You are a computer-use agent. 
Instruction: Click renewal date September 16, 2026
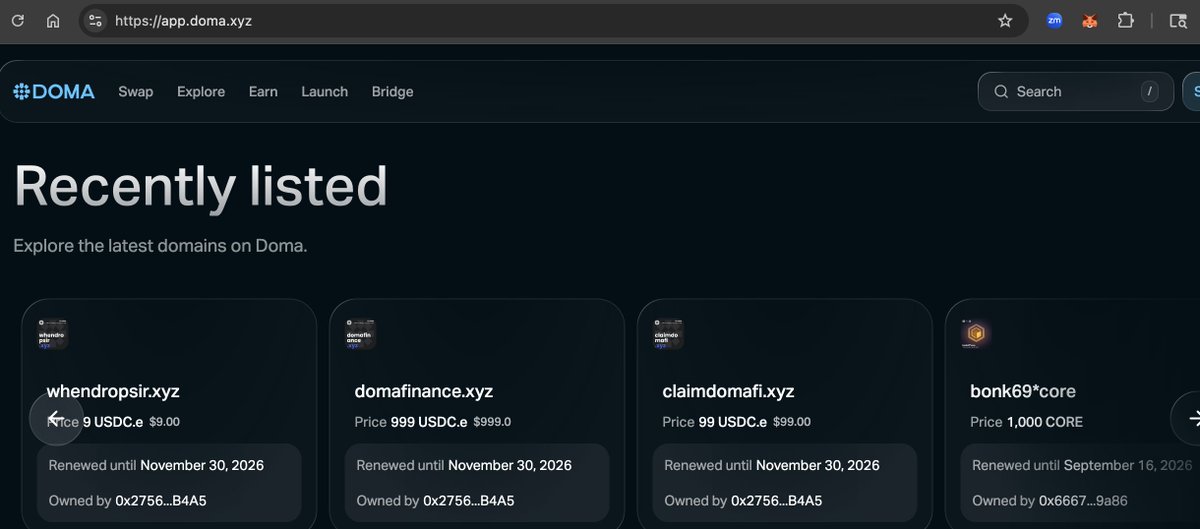point(1128,465)
